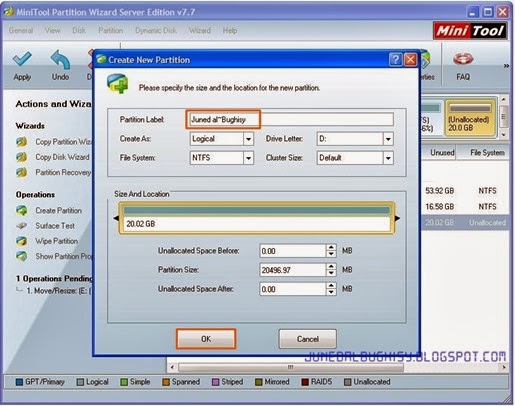Select the 16.58 GB NTFS row
The width and height of the screenshot is (515, 406).
pyautogui.click(x=465, y=207)
